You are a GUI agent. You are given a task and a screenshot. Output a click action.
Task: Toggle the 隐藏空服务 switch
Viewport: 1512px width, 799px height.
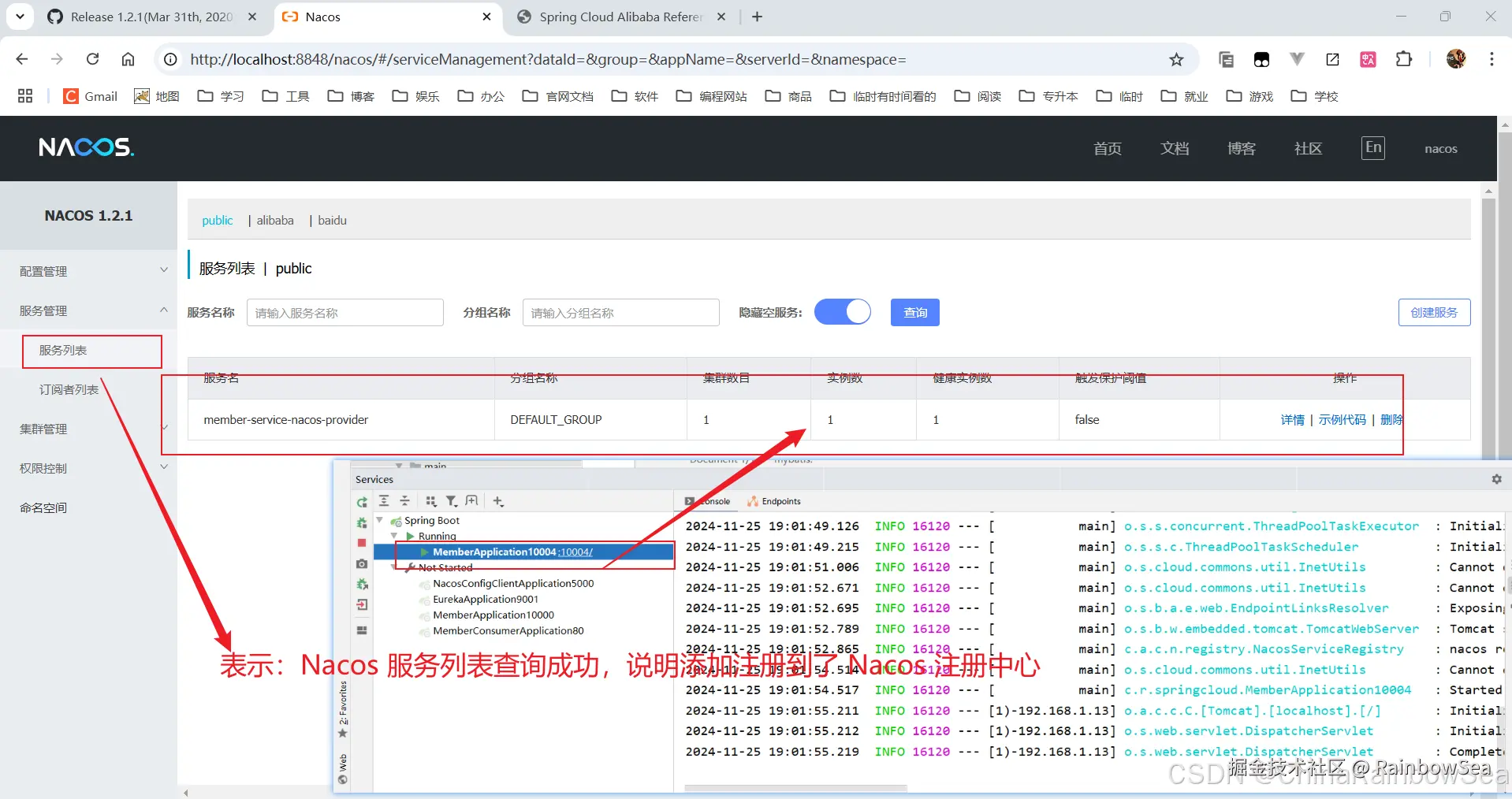843,312
